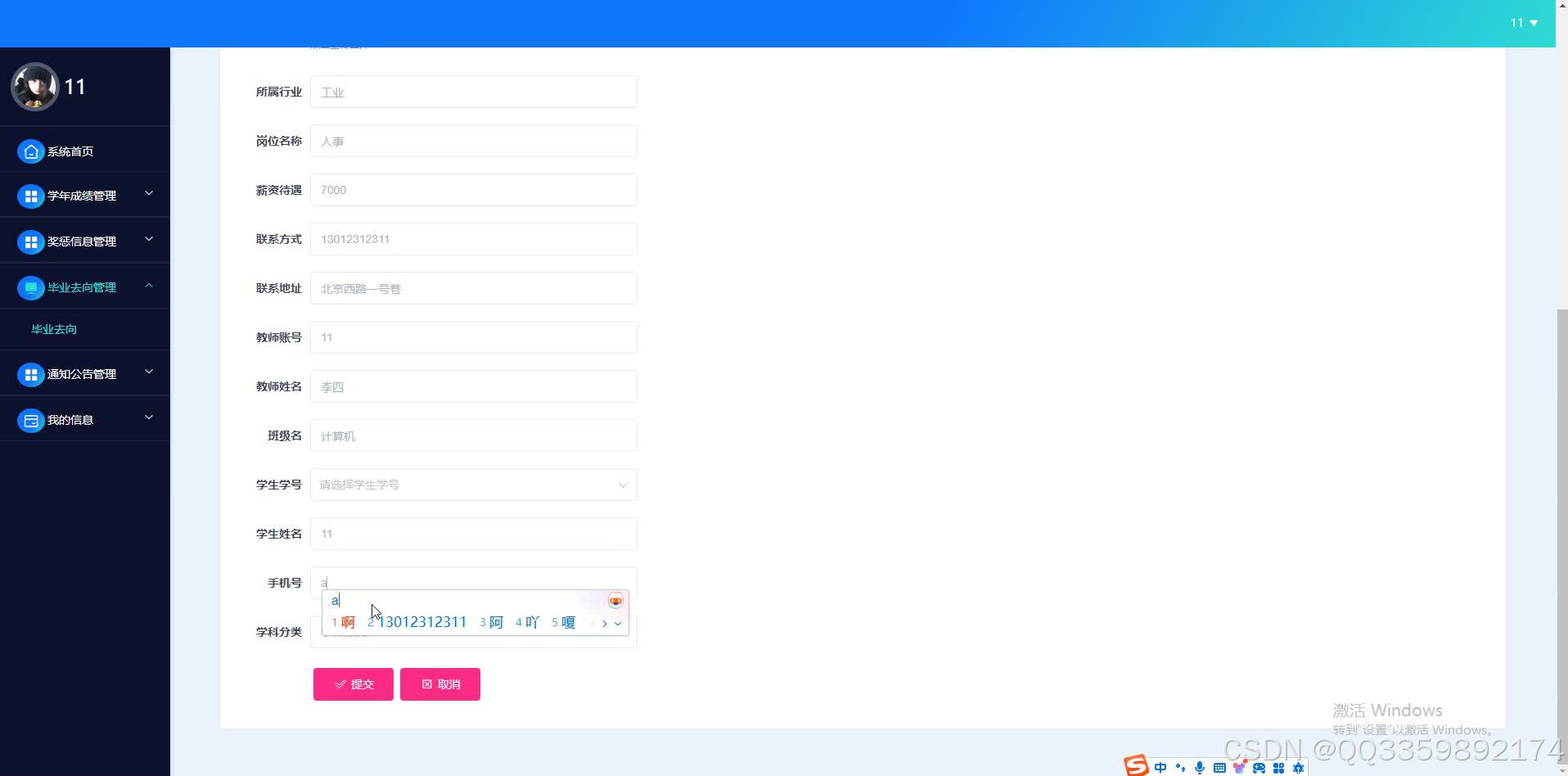
Task: Open 学年成绩管理 menu item
Action: click(x=85, y=196)
